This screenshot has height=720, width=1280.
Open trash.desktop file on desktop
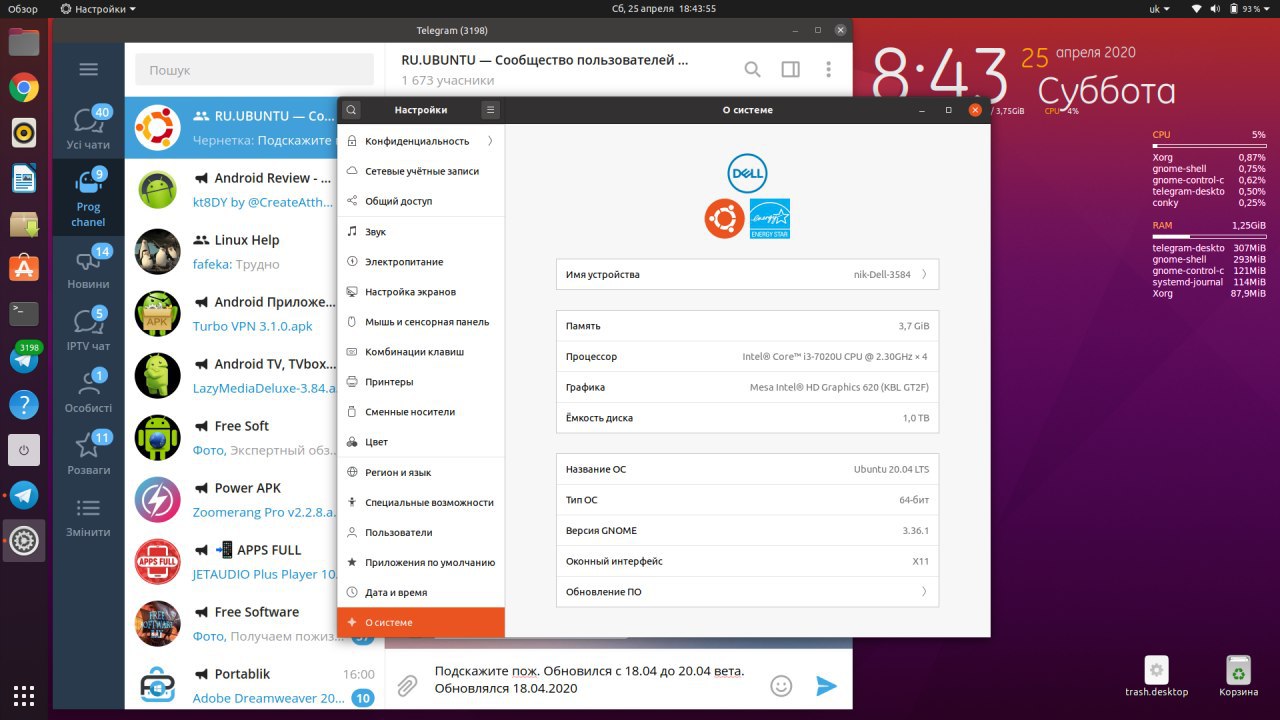coord(1157,677)
